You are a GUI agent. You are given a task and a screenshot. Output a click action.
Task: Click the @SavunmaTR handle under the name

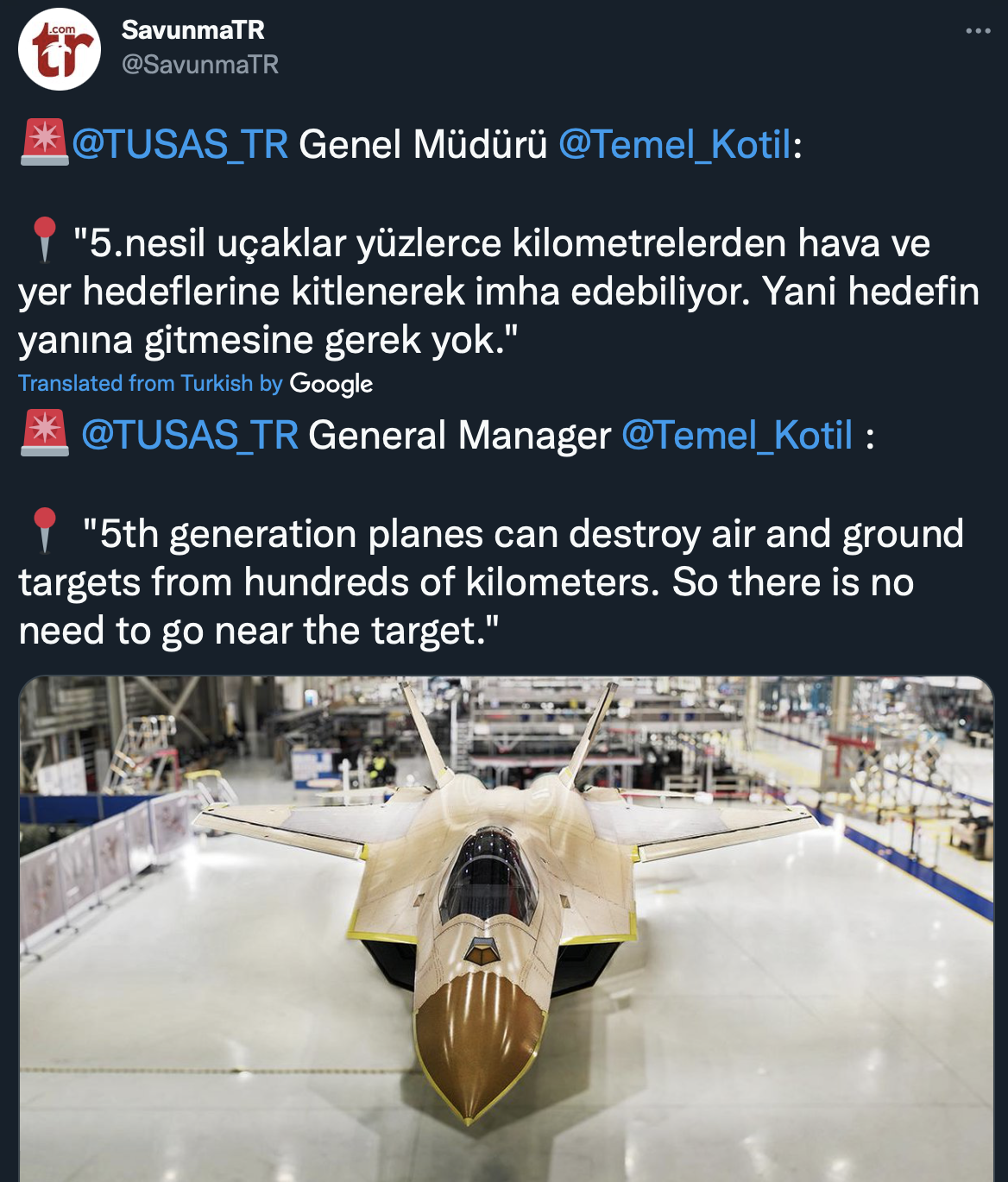[199, 65]
